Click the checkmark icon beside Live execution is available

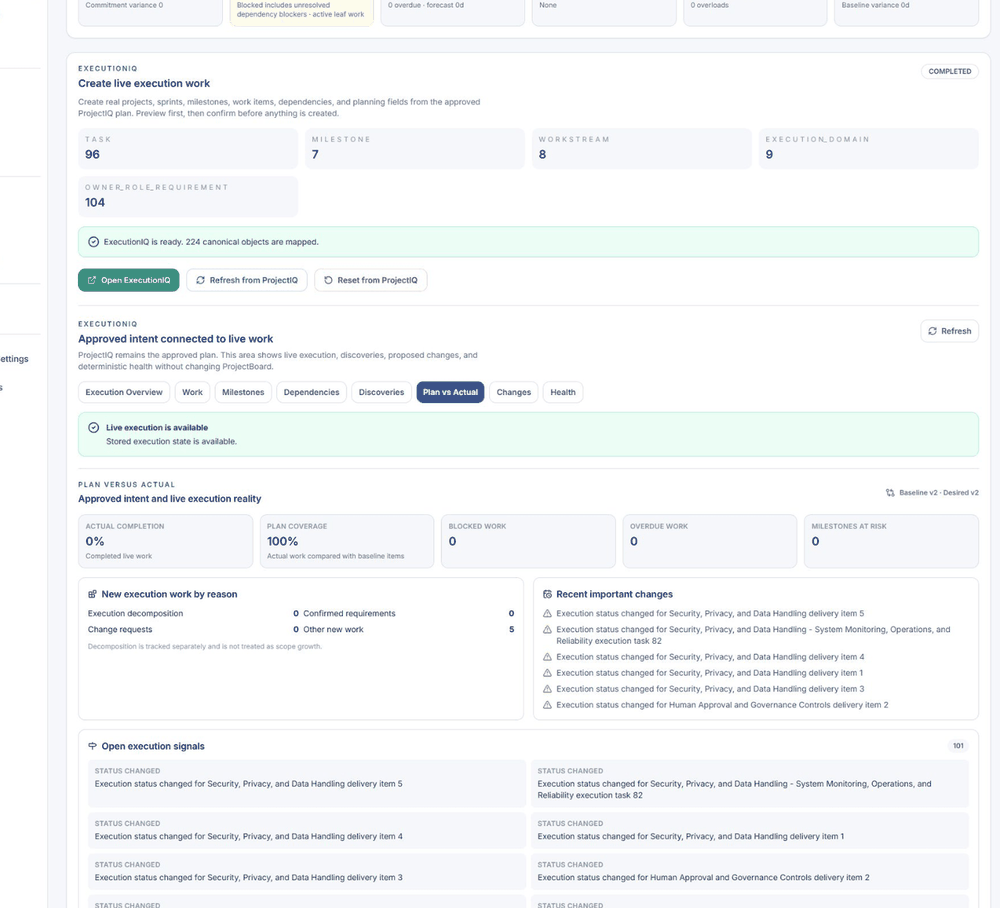(x=94, y=427)
